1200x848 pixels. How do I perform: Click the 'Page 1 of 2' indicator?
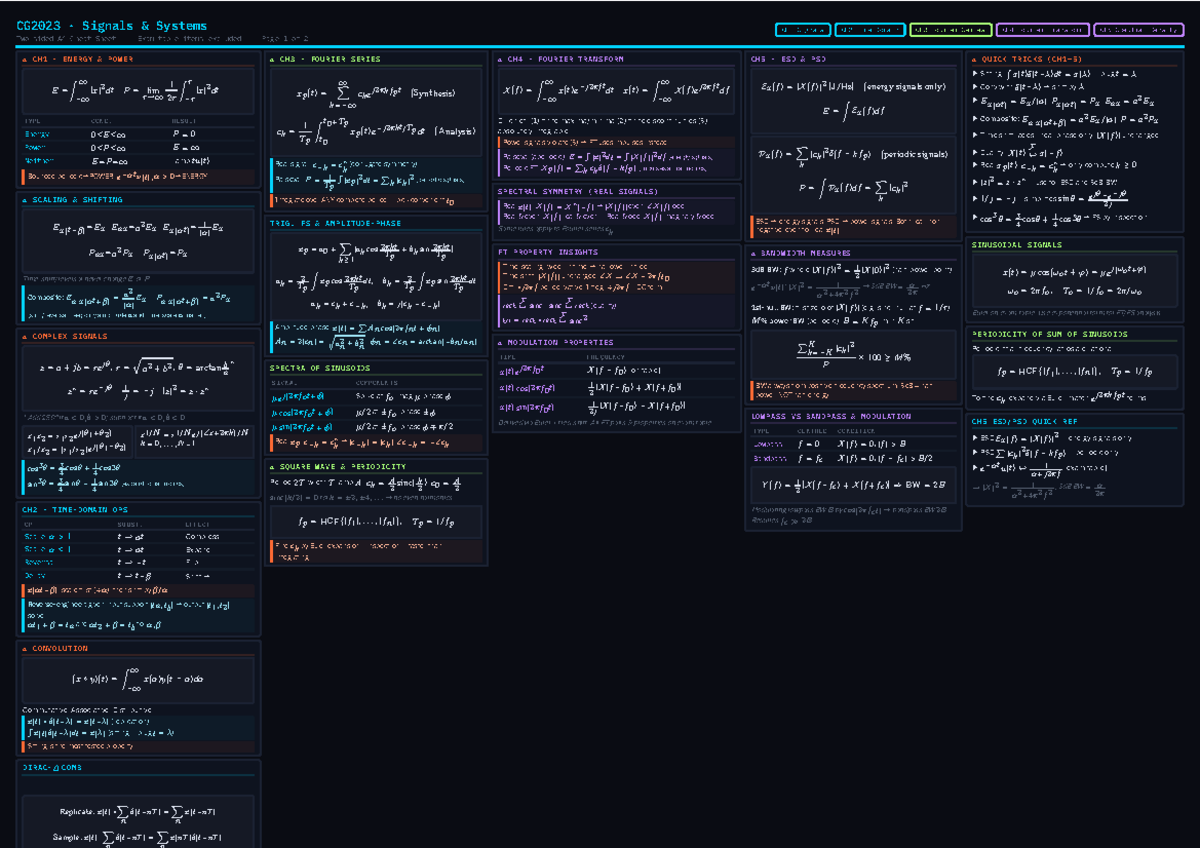click(x=284, y=39)
